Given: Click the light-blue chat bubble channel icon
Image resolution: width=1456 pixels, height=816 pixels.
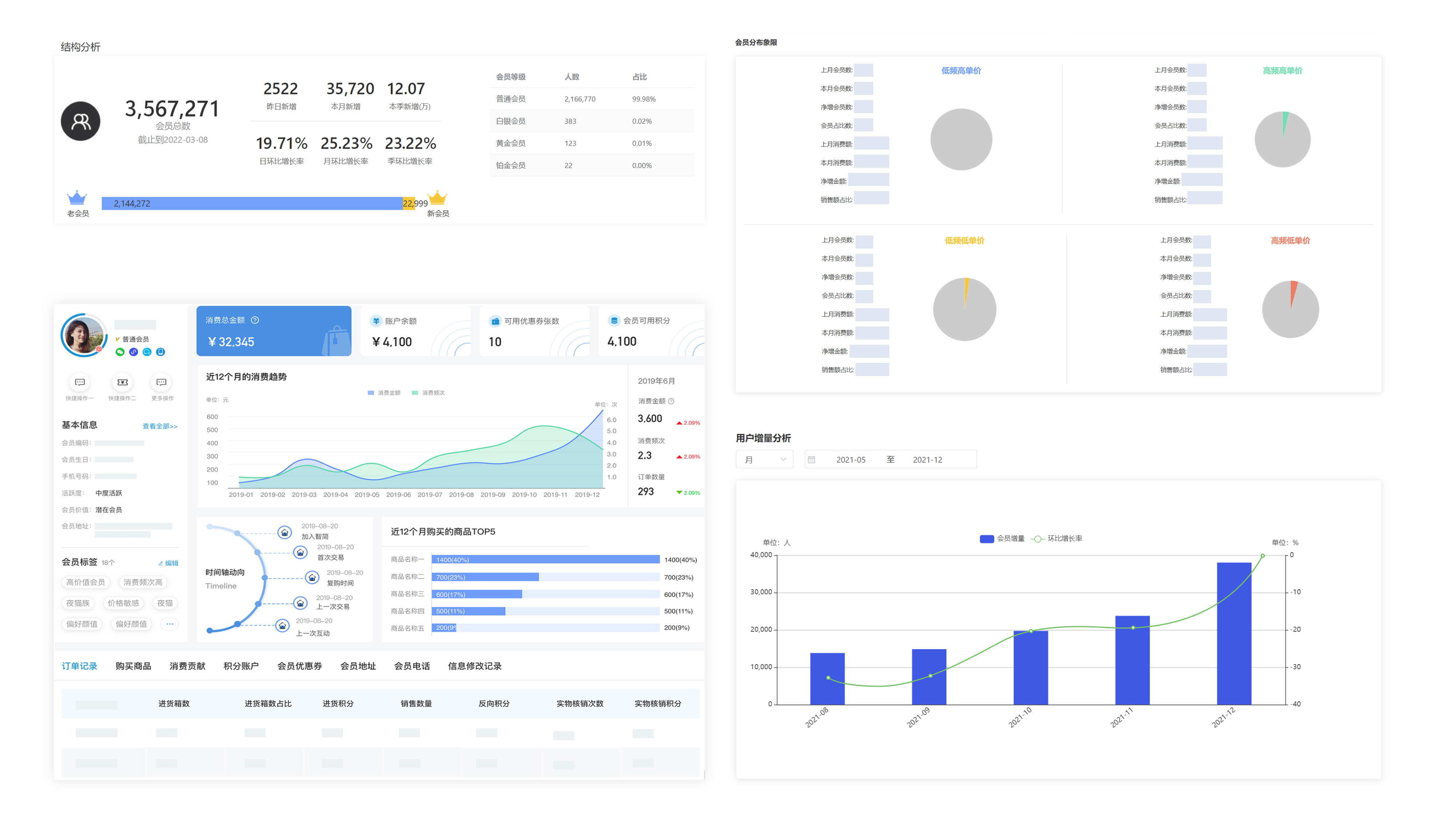Looking at the screenshot, I should click(147, 352).
